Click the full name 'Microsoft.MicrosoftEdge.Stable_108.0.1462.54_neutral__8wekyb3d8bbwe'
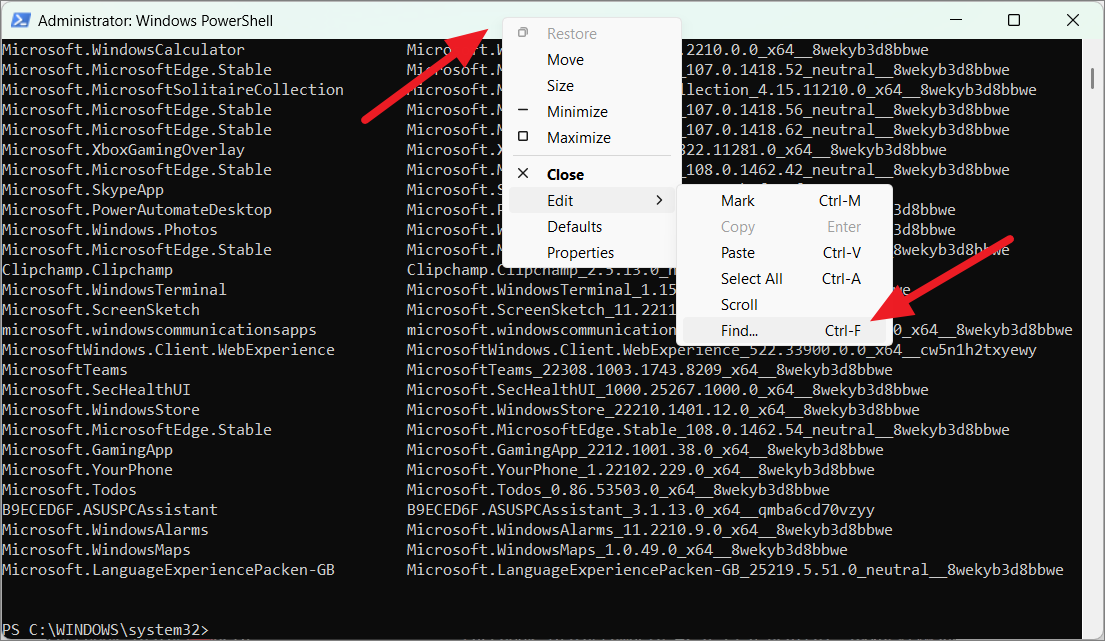Image resolution: width=1105 pixels, height=641 pixels. point(708,430)
